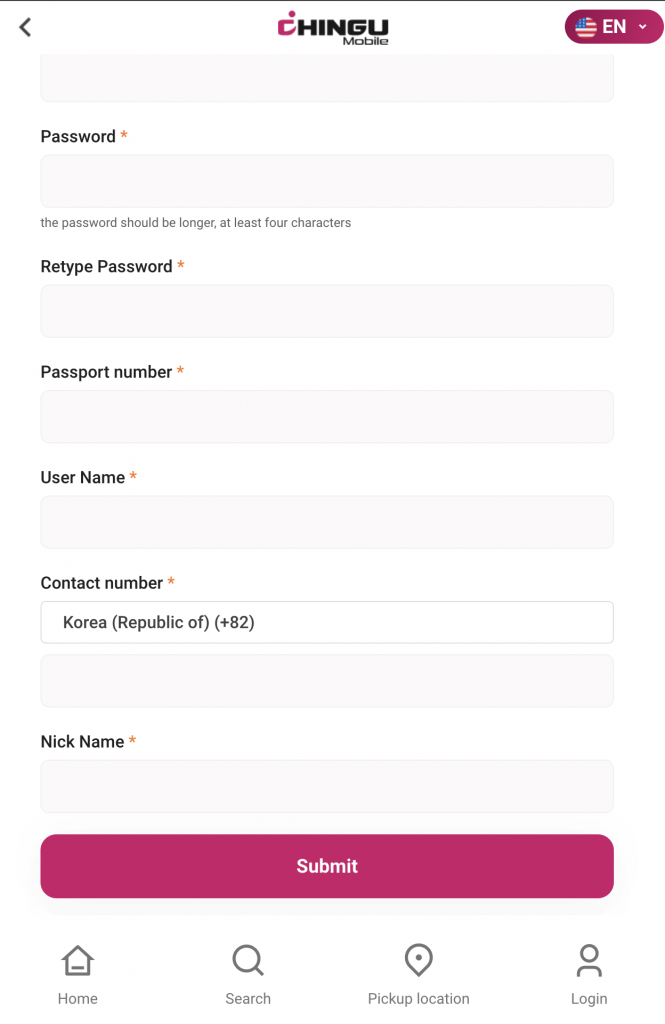
Task: Switch to the Search tab label
Action: coord(248,998)
